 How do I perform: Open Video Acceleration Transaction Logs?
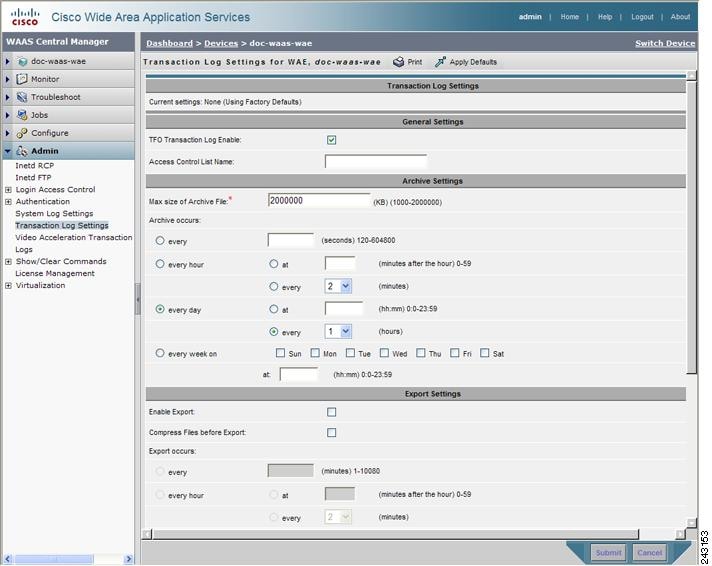click(x=74, y=243)
